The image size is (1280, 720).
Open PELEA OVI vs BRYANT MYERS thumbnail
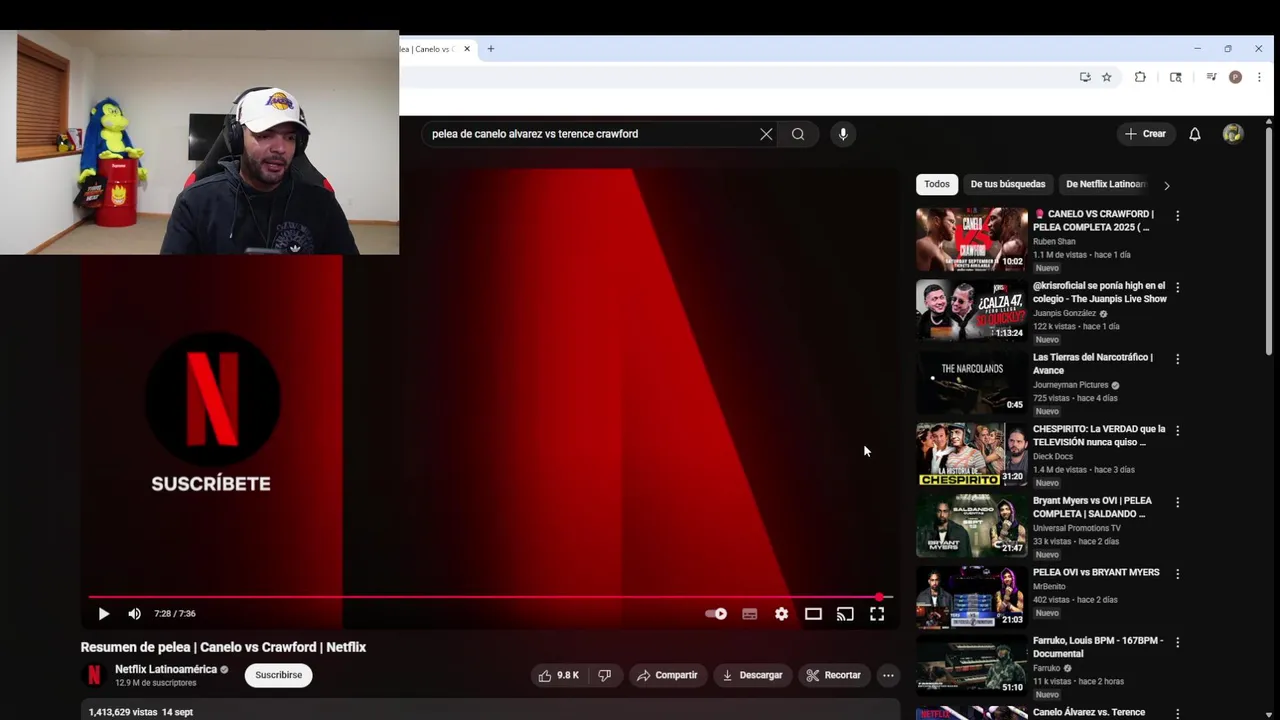(x=972, y=597)
